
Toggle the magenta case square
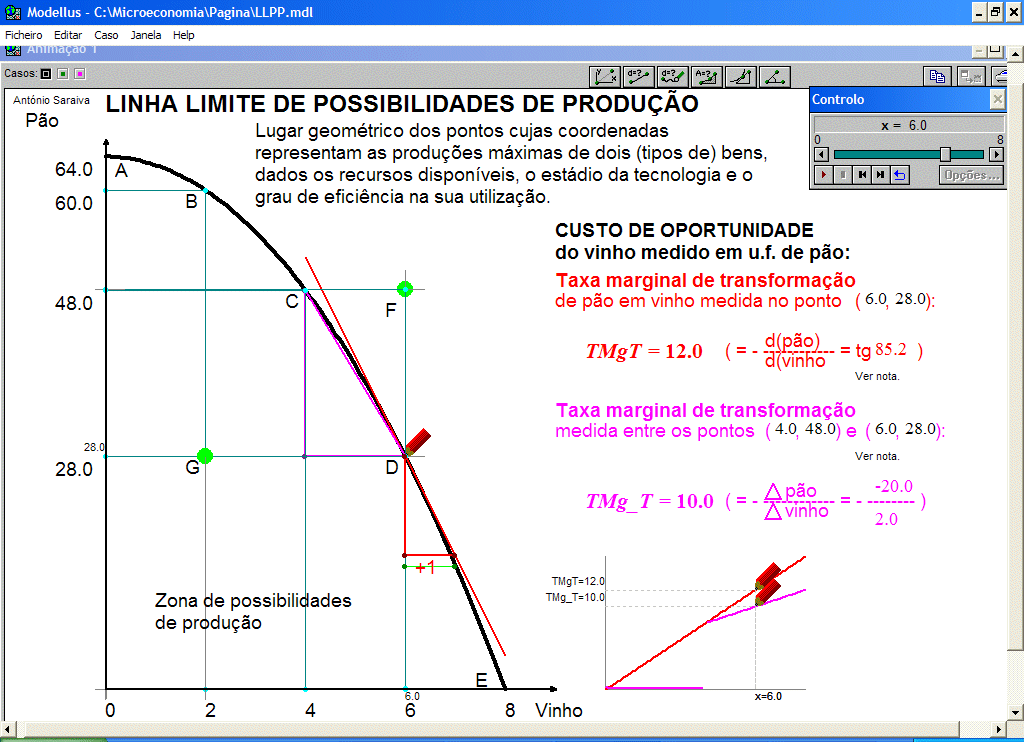tap(80, 73)
